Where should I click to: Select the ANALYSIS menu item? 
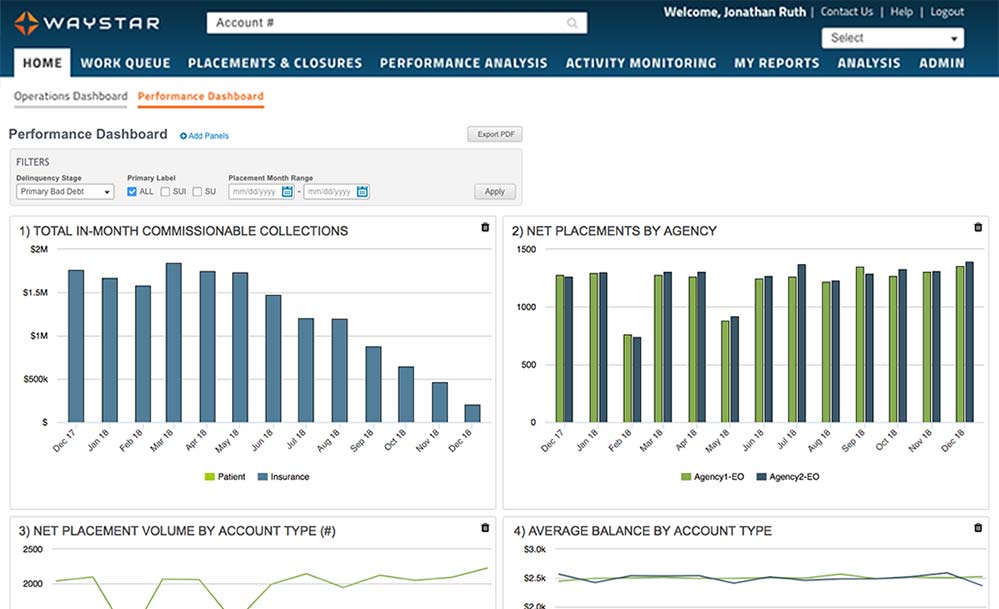(869, 63)
